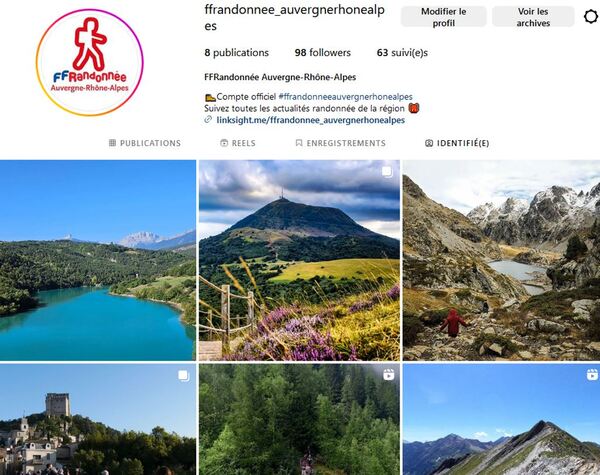
Task: Open the rocky alpine lake hiker post
Action: point(501,260)
